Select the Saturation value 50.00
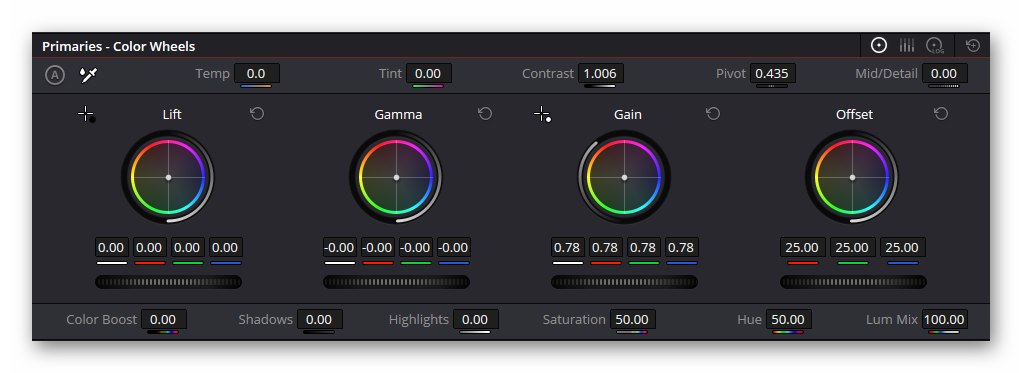The image size is (1022, 373). pos(633,320)
